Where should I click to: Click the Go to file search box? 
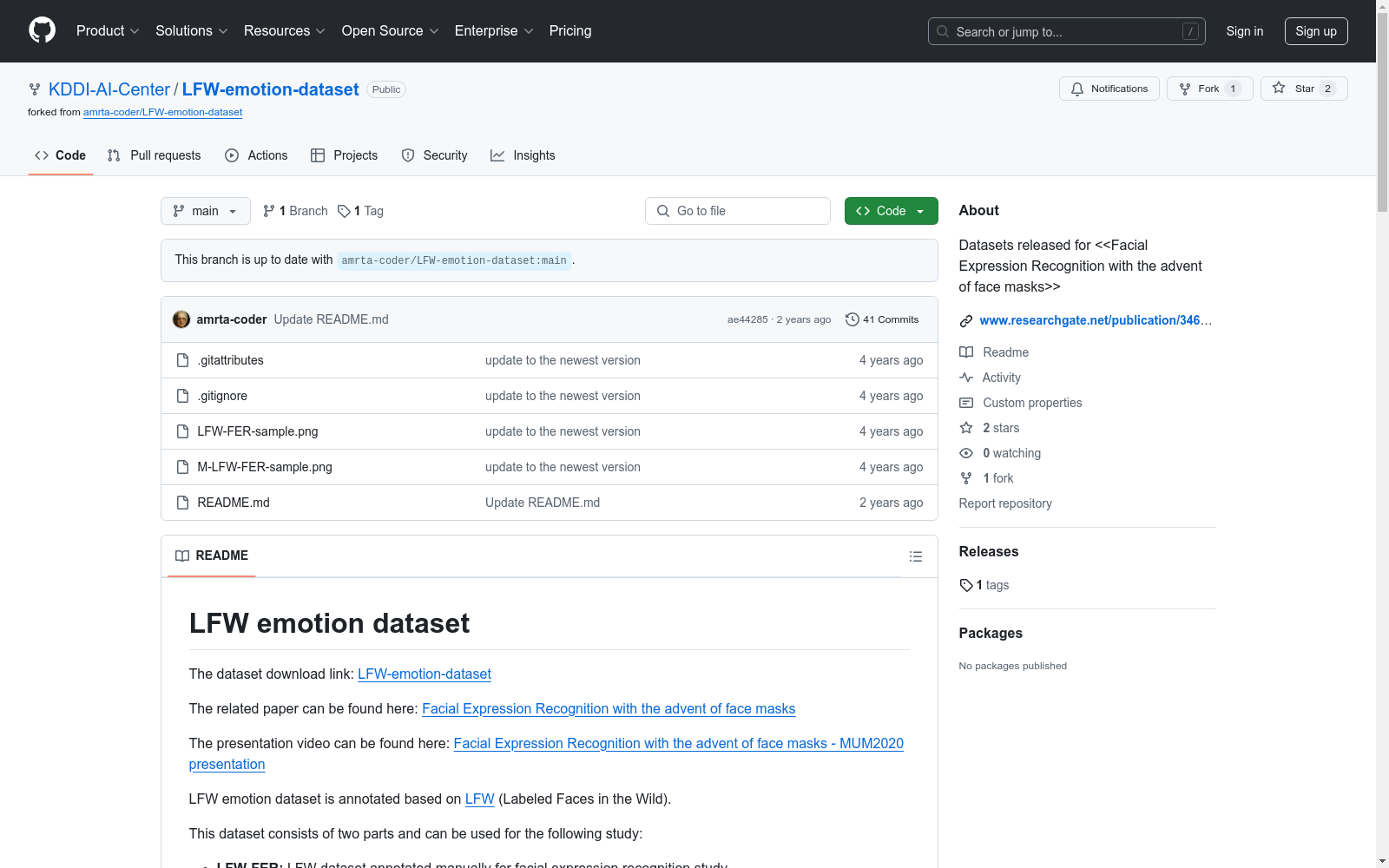click(738, 211)
